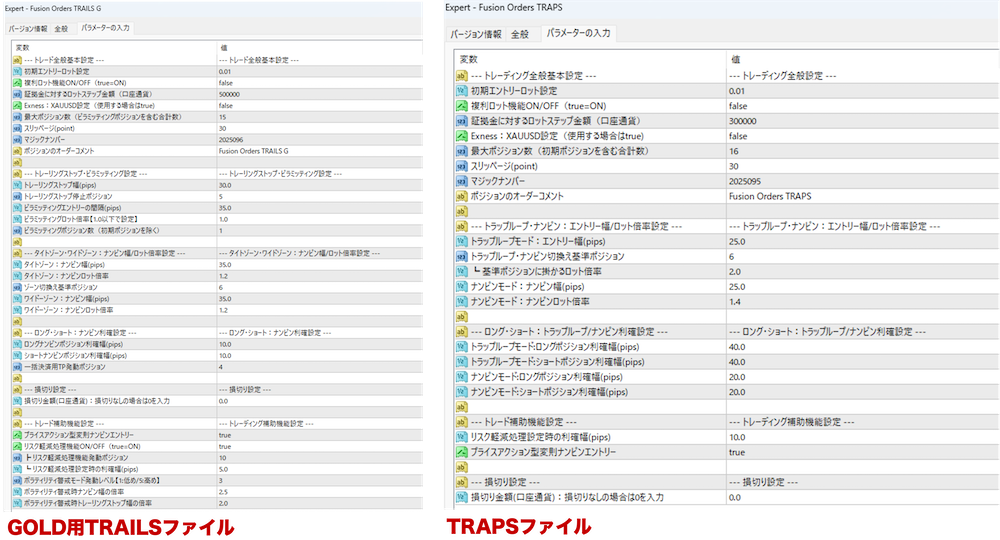Click icon beside マジックナンバー in TRAILS G window
This screenshot has height=540, width=1000.
(17, 140)
